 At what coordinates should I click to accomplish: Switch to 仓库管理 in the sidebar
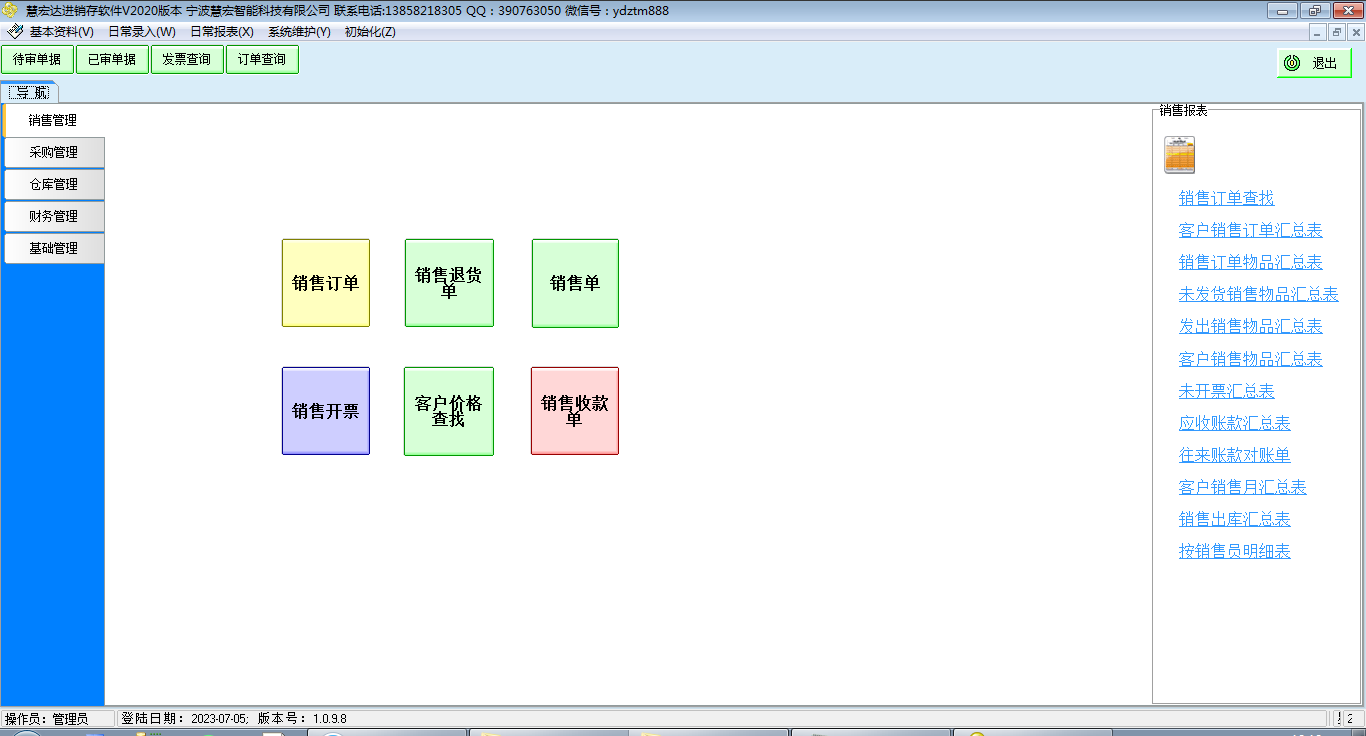click(54, 185)
